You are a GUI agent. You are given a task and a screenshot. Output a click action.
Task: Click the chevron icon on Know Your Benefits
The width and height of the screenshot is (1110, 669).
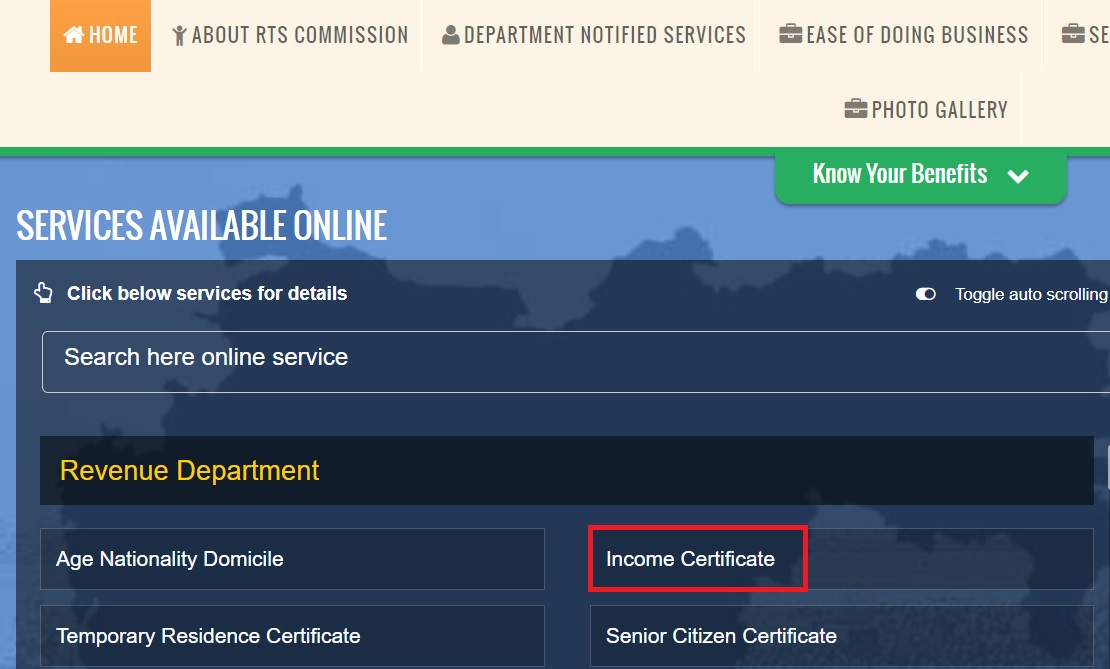click(x=1018, y=176)
